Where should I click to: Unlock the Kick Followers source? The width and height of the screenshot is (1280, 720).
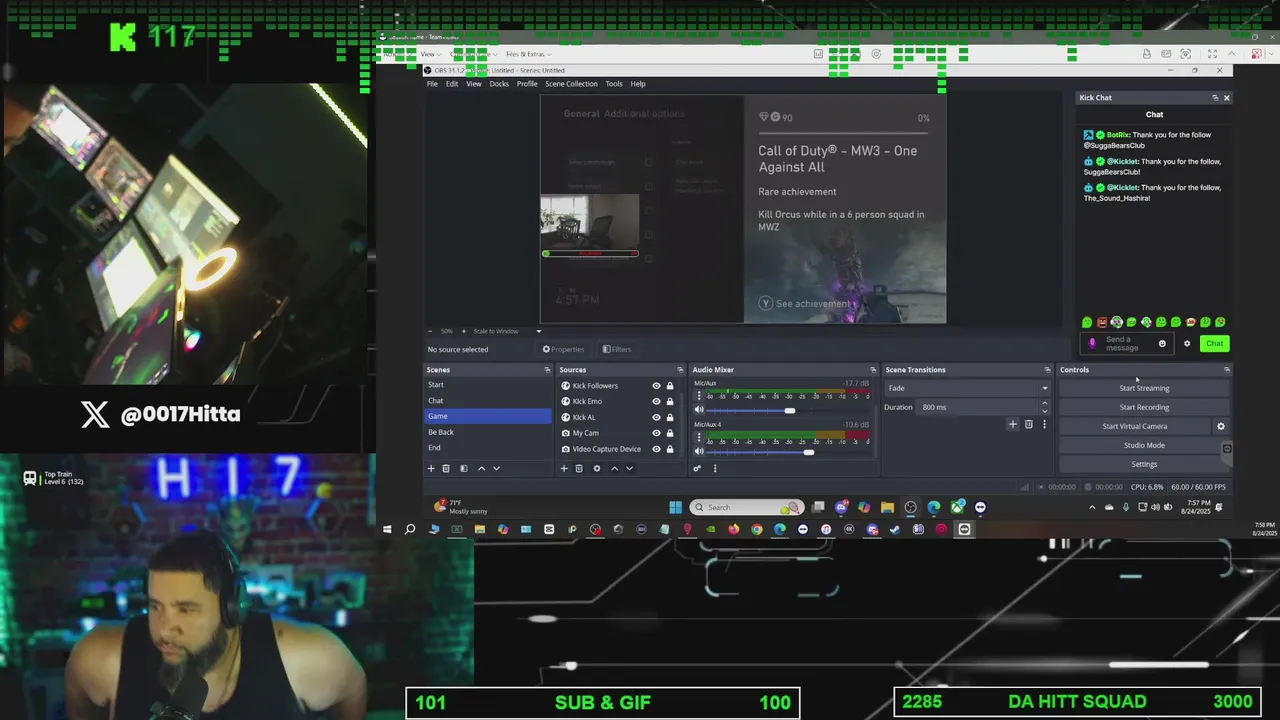coord(670,386)
